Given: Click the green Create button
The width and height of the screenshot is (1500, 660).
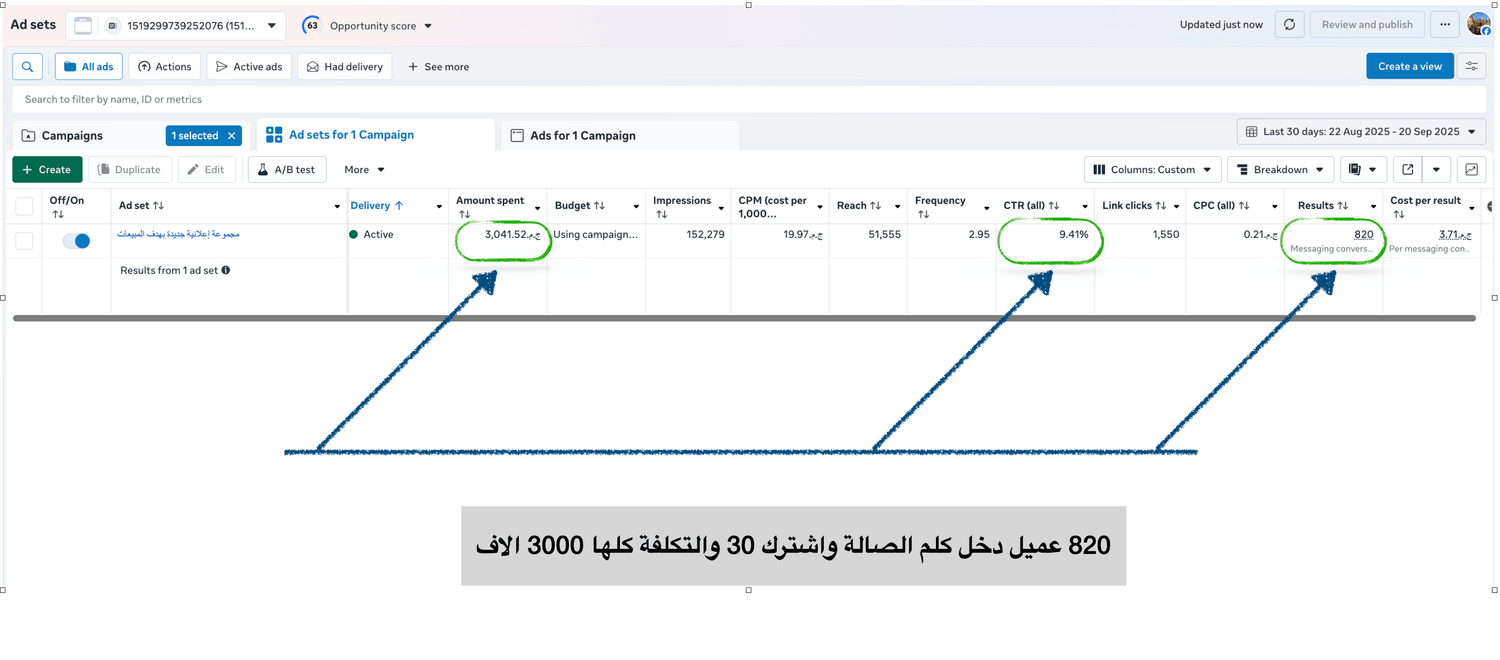Looking at the screenshot, I should (x=47, y=170).
